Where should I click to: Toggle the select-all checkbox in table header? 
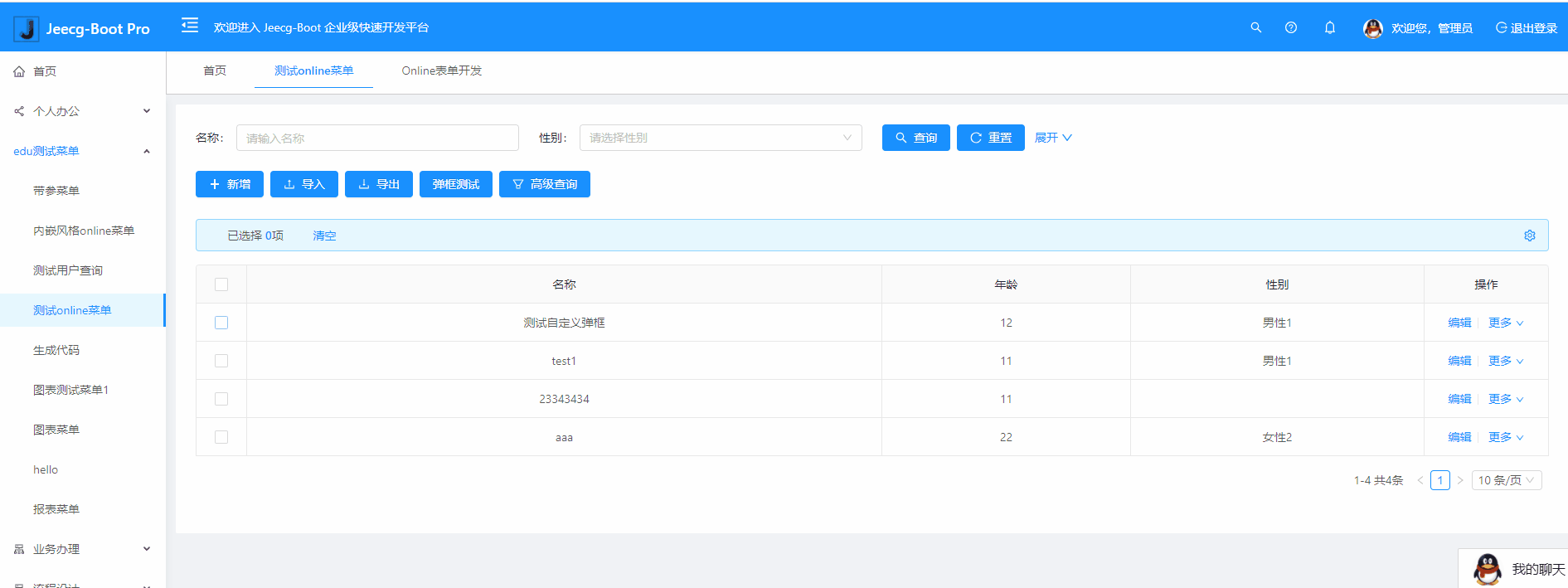point(221,284)
